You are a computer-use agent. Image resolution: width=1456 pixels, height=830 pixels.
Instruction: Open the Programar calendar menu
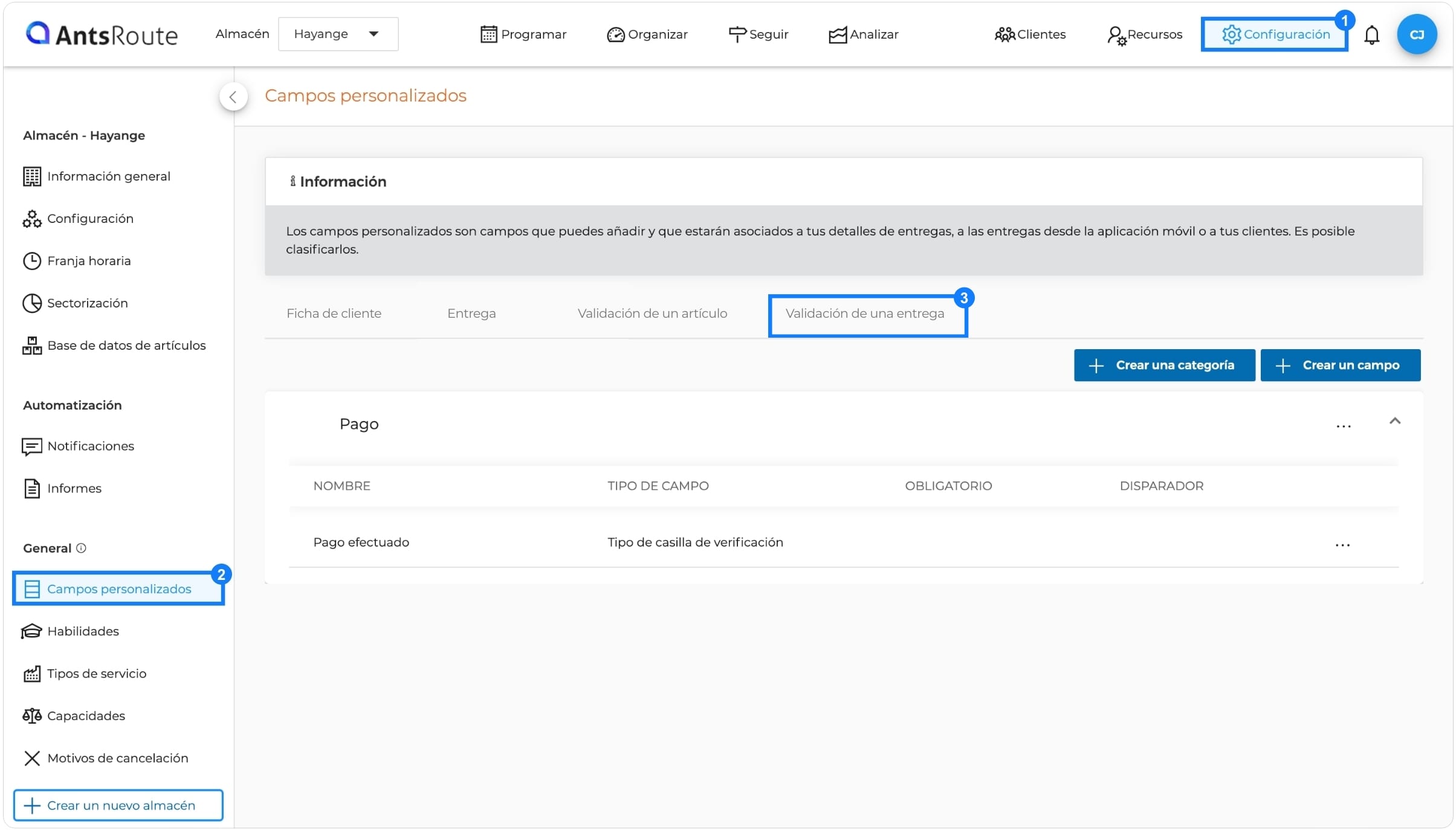coord(523,34)
